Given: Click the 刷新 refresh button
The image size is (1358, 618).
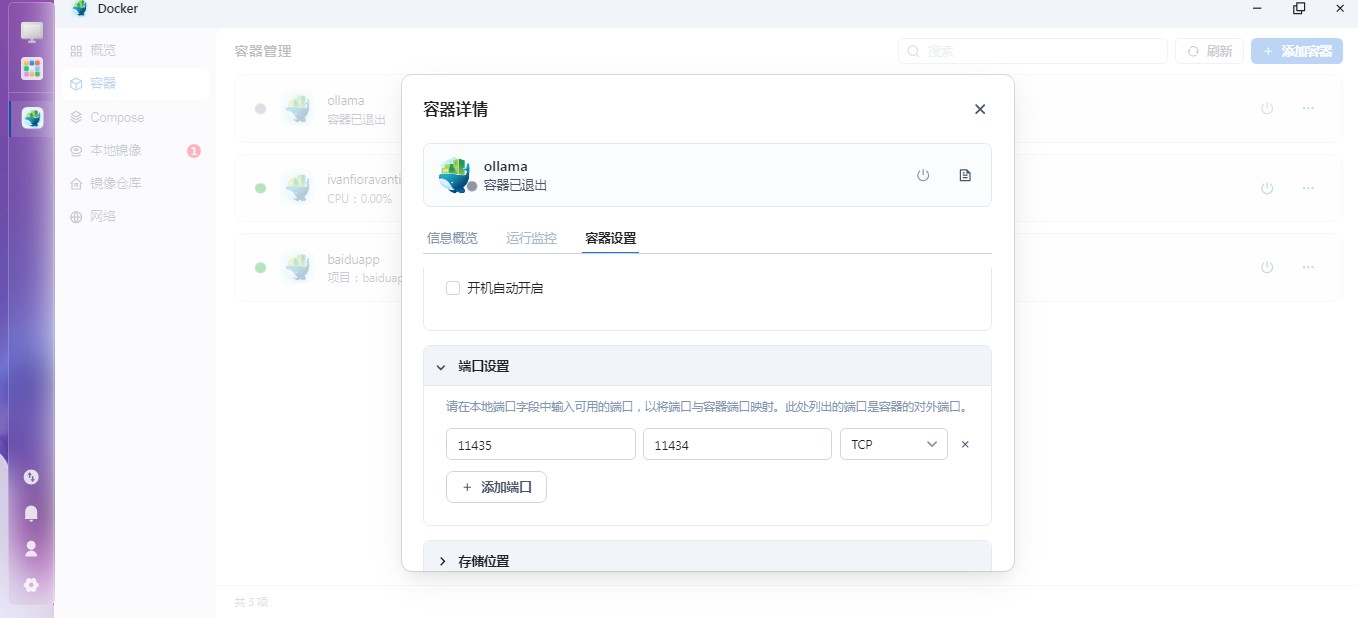Looking at the screenshot, I should coord(1210,51).
